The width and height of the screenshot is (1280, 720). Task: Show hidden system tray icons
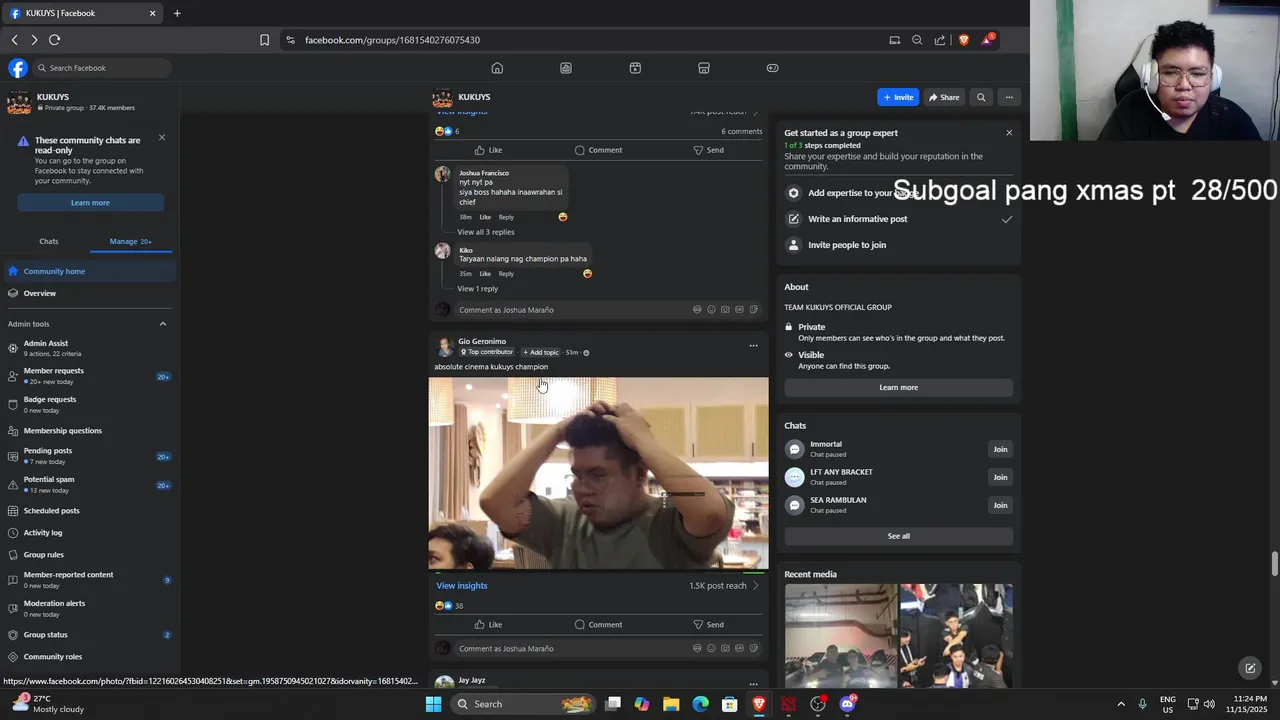coord(1120,704)
